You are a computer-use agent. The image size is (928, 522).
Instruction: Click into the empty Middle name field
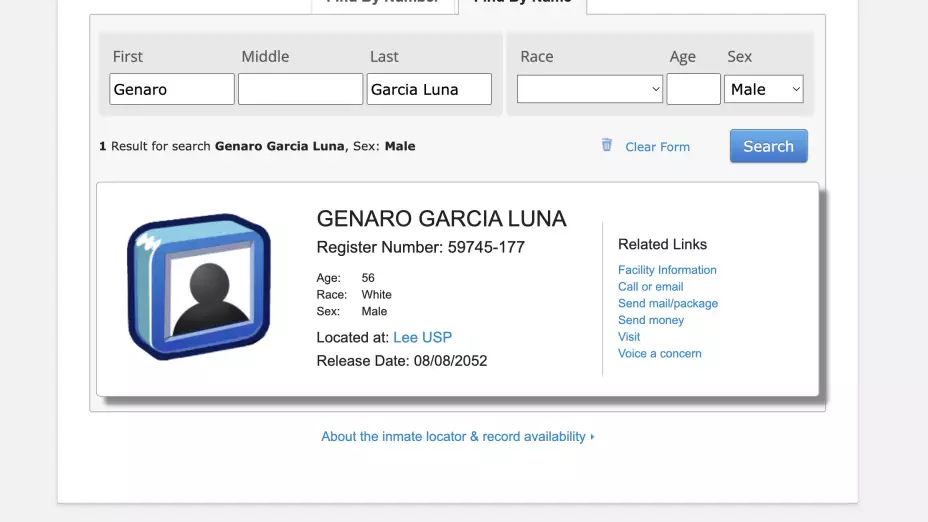coord(300,89)
